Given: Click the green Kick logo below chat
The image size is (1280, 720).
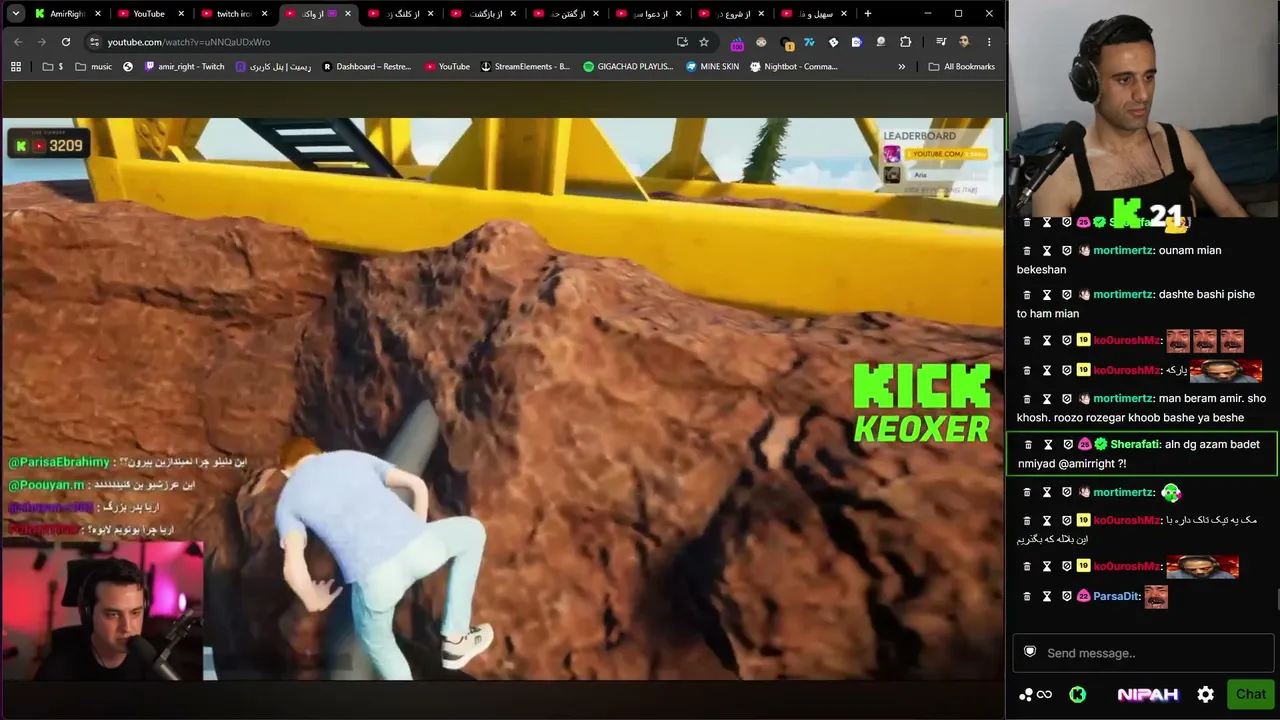Looking at the screenshot, I should [x=1077, y=695].
